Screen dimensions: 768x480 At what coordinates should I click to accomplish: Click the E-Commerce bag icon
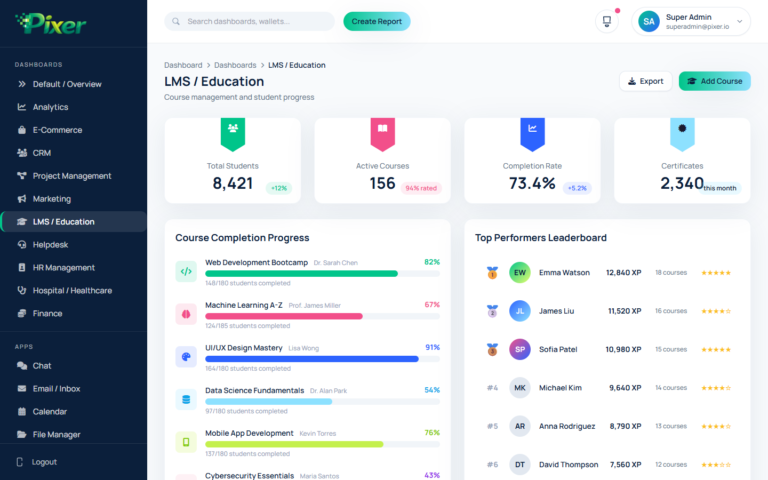click(x=22, y=130)
